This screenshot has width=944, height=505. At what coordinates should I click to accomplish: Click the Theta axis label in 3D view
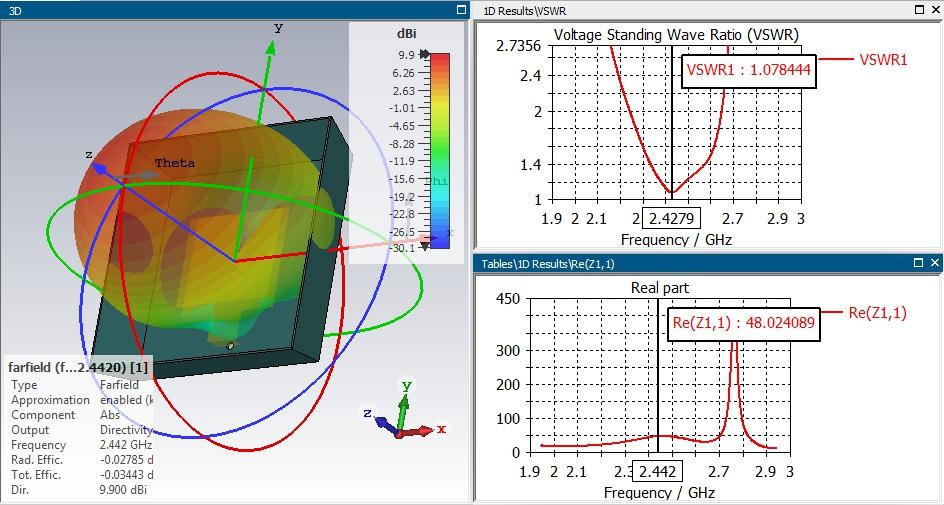click(x=175, y=163)
